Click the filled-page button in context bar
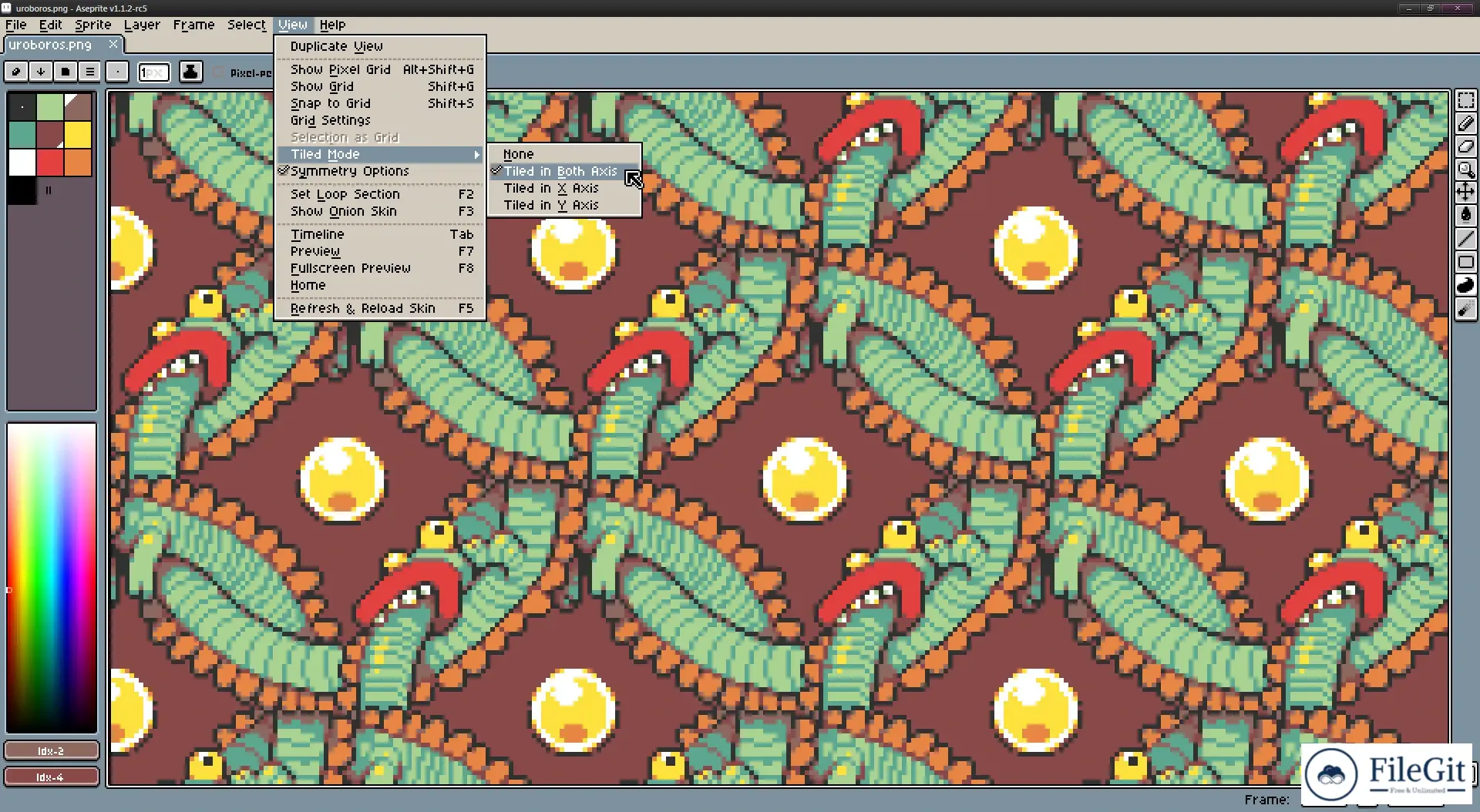Screen dimensions: 1480x812 tap(66, 72)
